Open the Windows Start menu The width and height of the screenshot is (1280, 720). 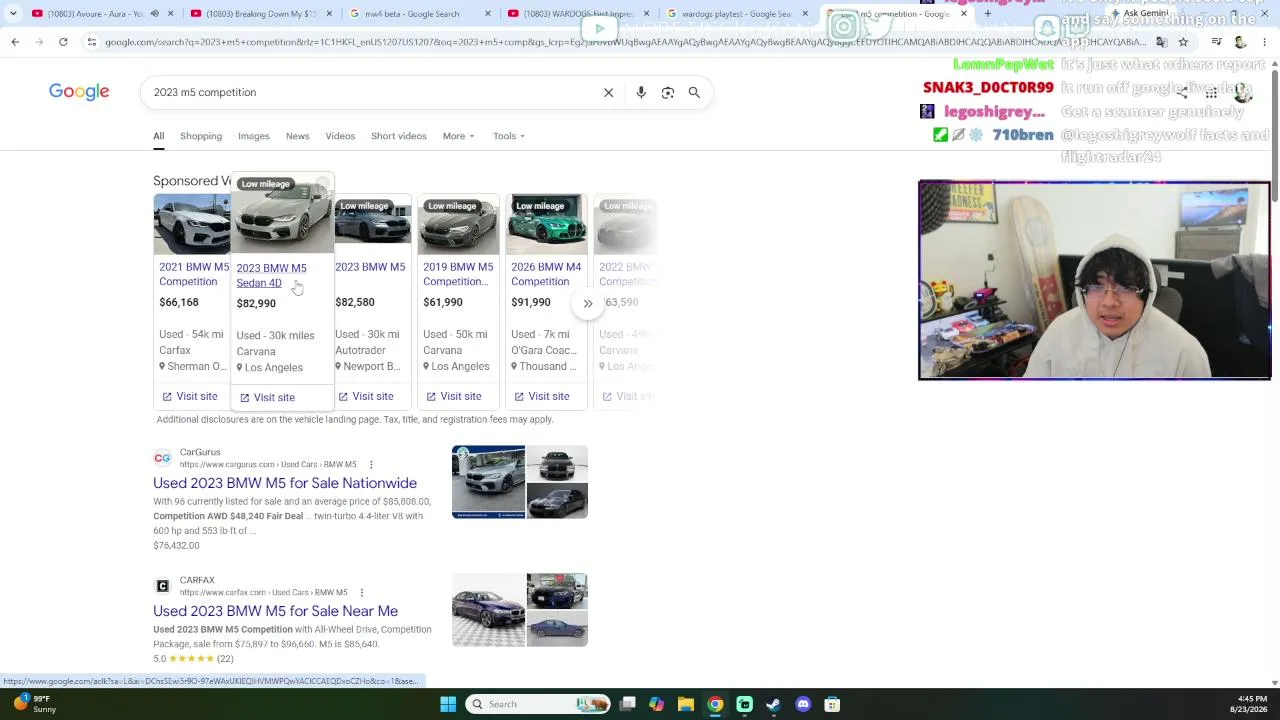coord(448,704)
